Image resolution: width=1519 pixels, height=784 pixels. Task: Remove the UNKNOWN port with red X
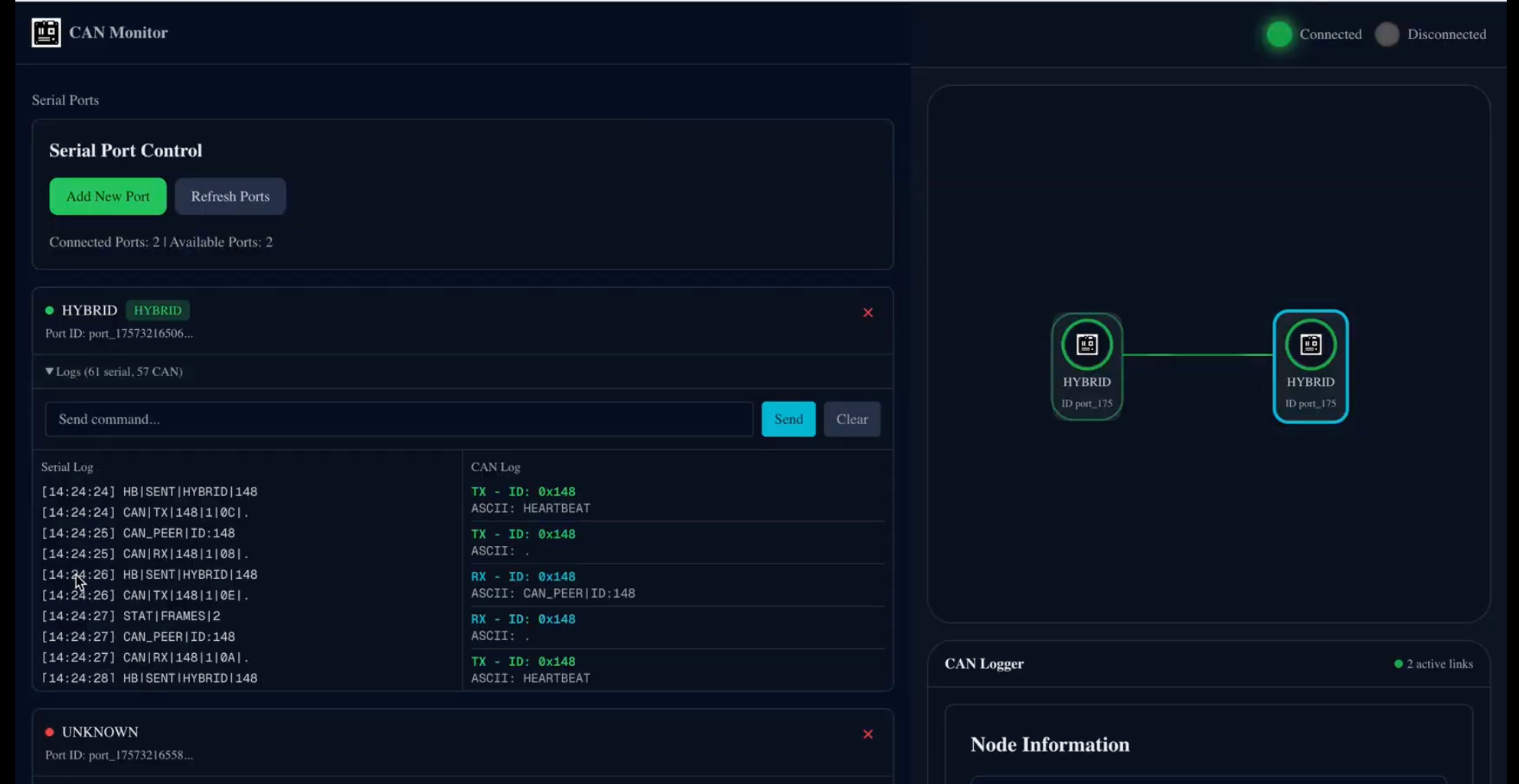coord(867,734)
